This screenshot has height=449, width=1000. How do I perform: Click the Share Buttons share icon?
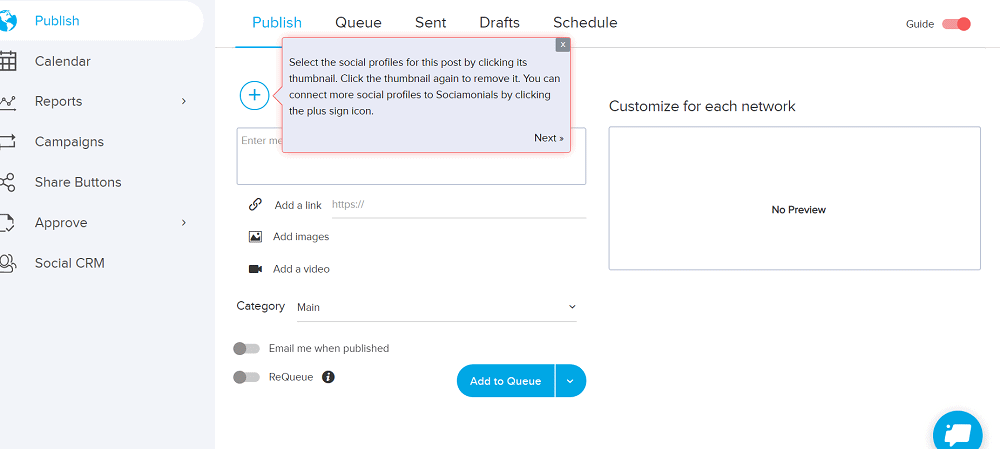(x=8, y=182)
